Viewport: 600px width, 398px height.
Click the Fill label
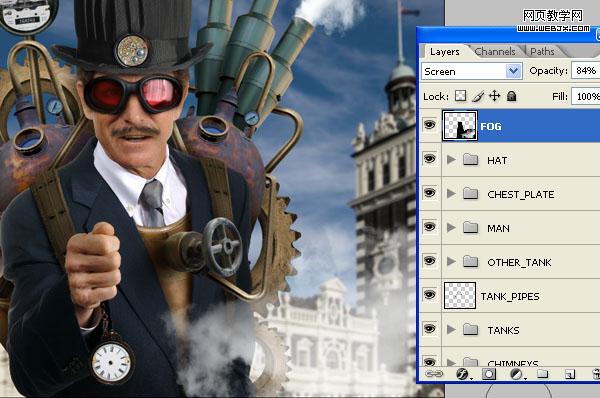560,96
